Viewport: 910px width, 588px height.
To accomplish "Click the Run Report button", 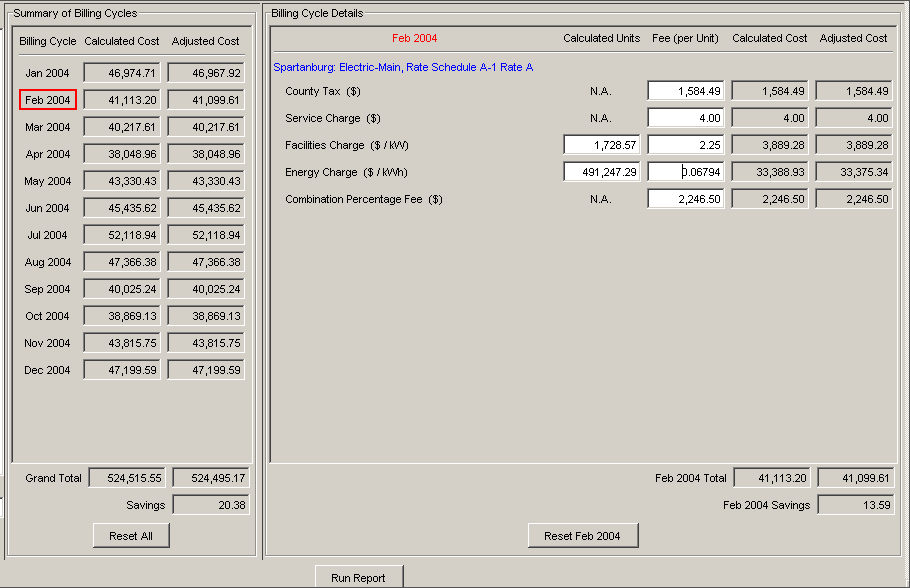I will pyautogui.click(x=359, y=577).
